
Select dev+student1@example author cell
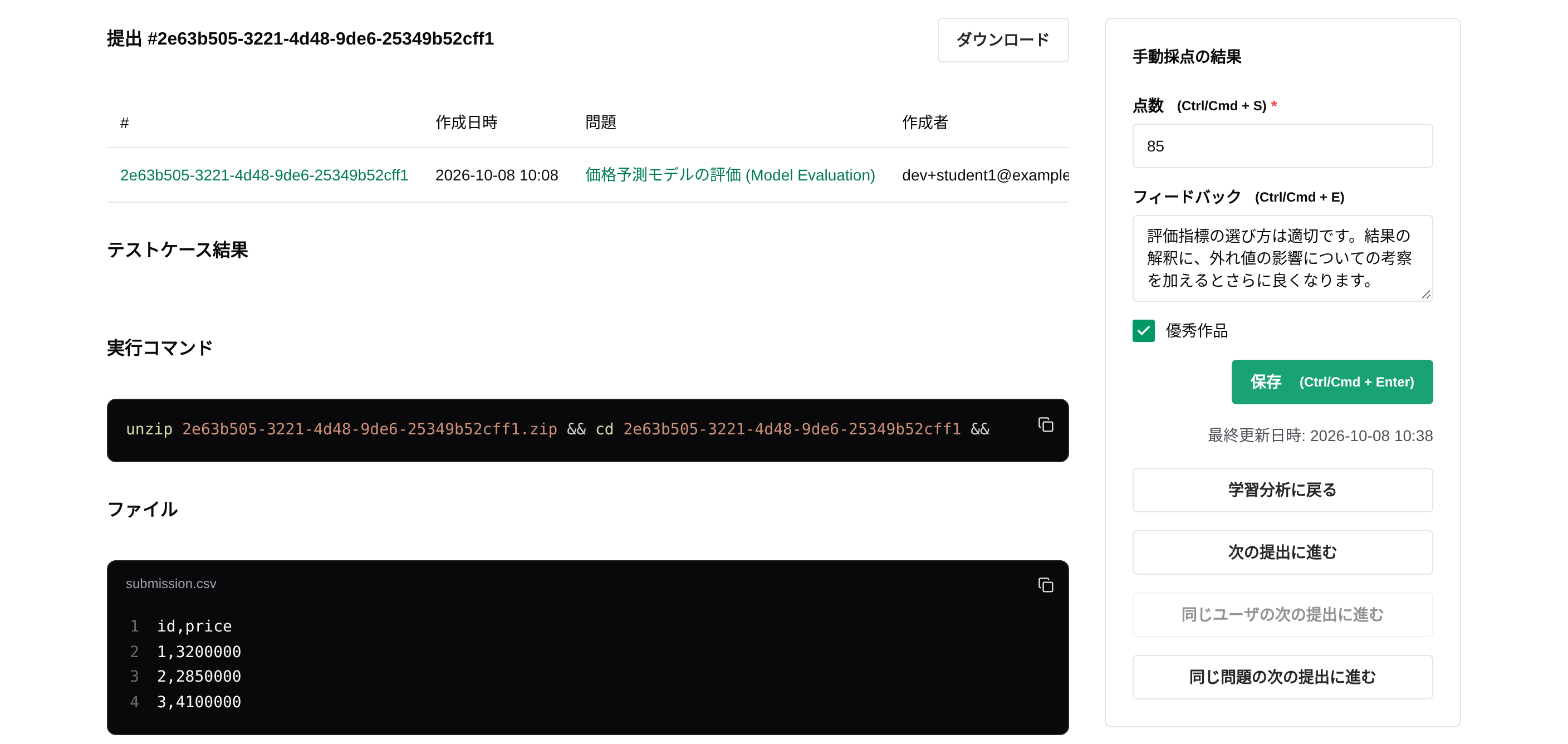pos(986,175)
